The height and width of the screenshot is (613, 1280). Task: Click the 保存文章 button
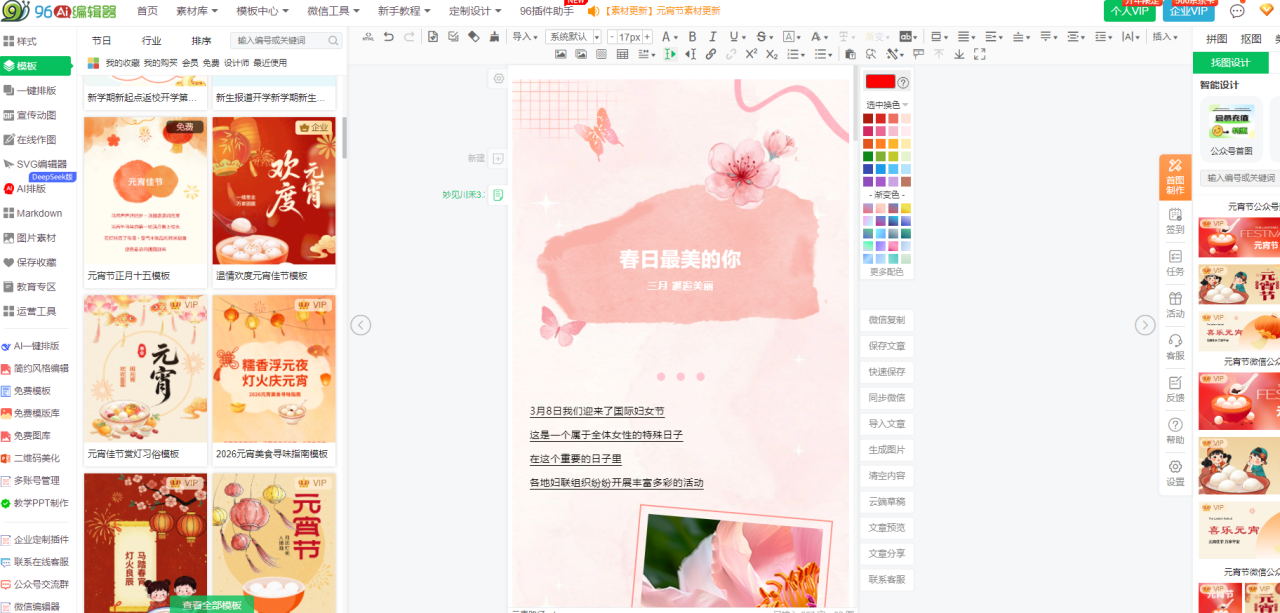[886, 346]
